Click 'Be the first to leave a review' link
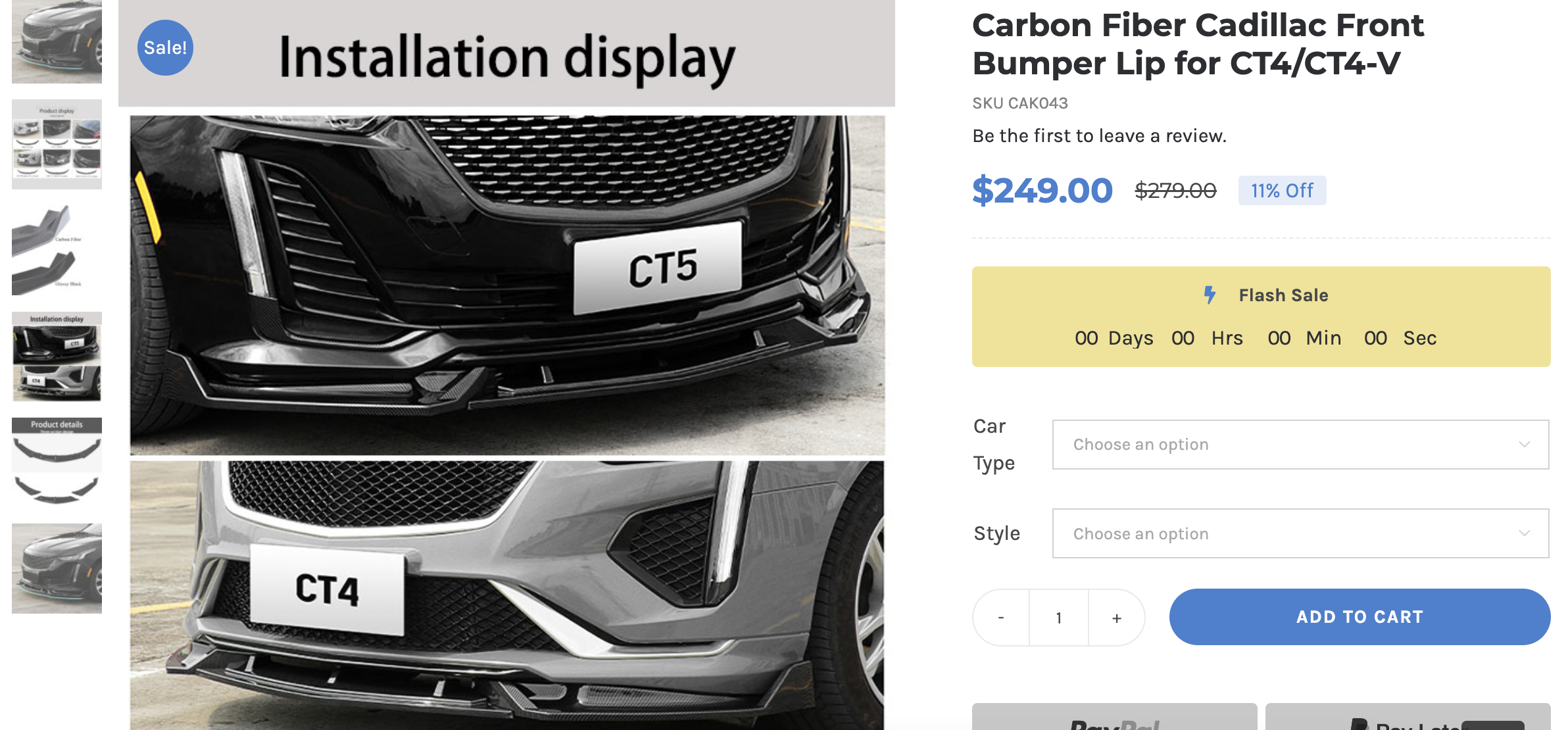Screen dimensions: 1568x730 (x=1099, y=136)
